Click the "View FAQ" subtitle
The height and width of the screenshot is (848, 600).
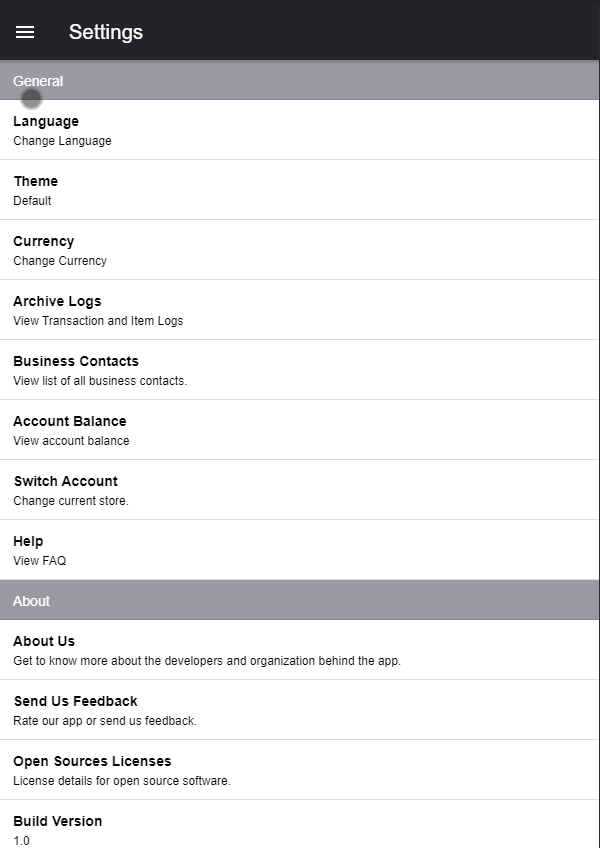39,561
